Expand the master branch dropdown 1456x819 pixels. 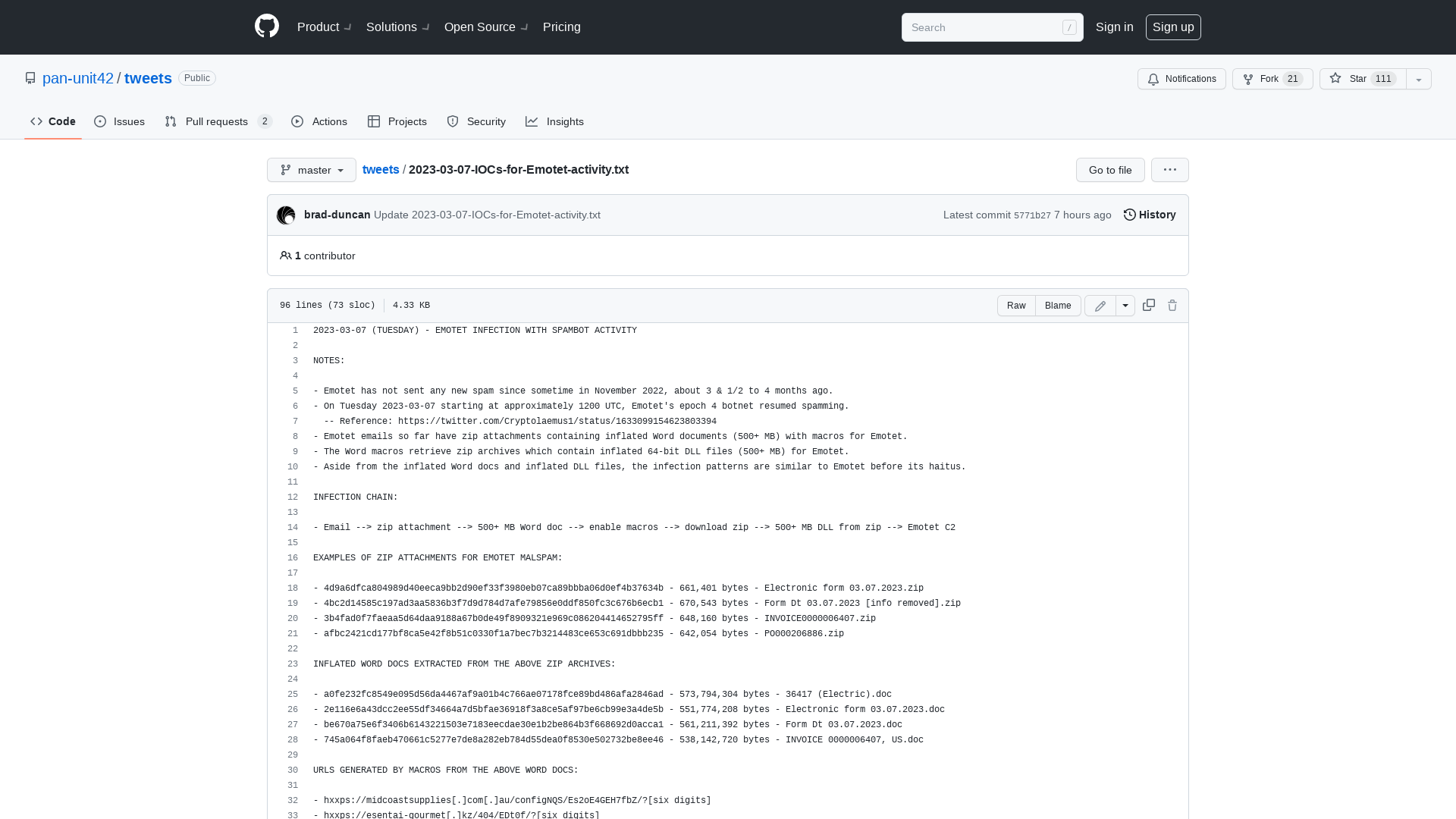point(311,169)
